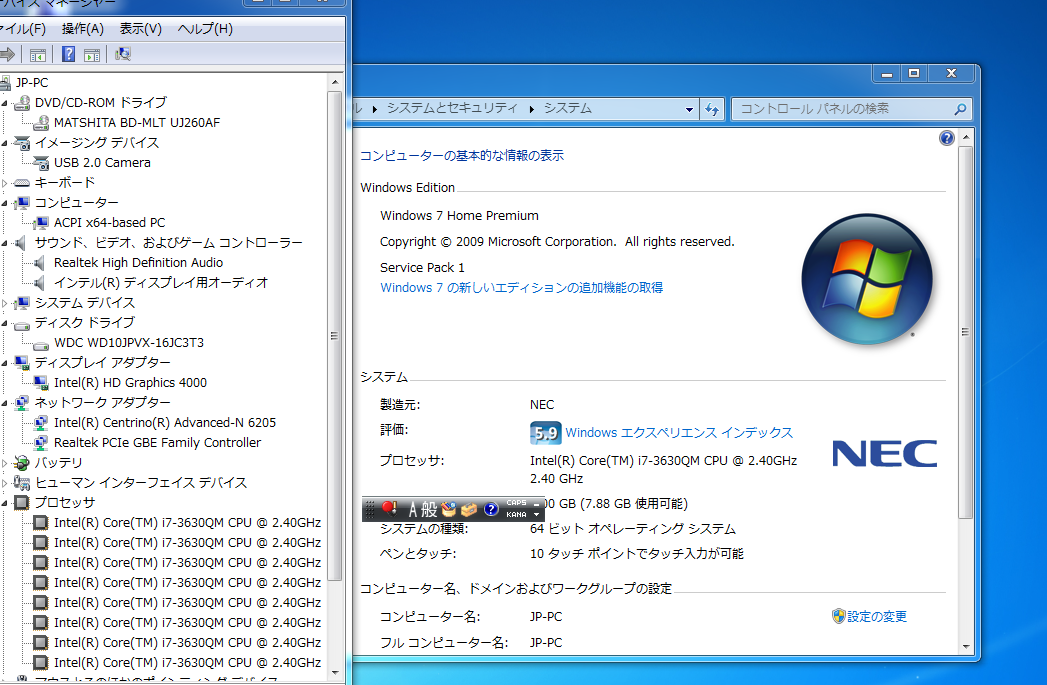Open the IME bar options dropdown arrow

(536, 515)
